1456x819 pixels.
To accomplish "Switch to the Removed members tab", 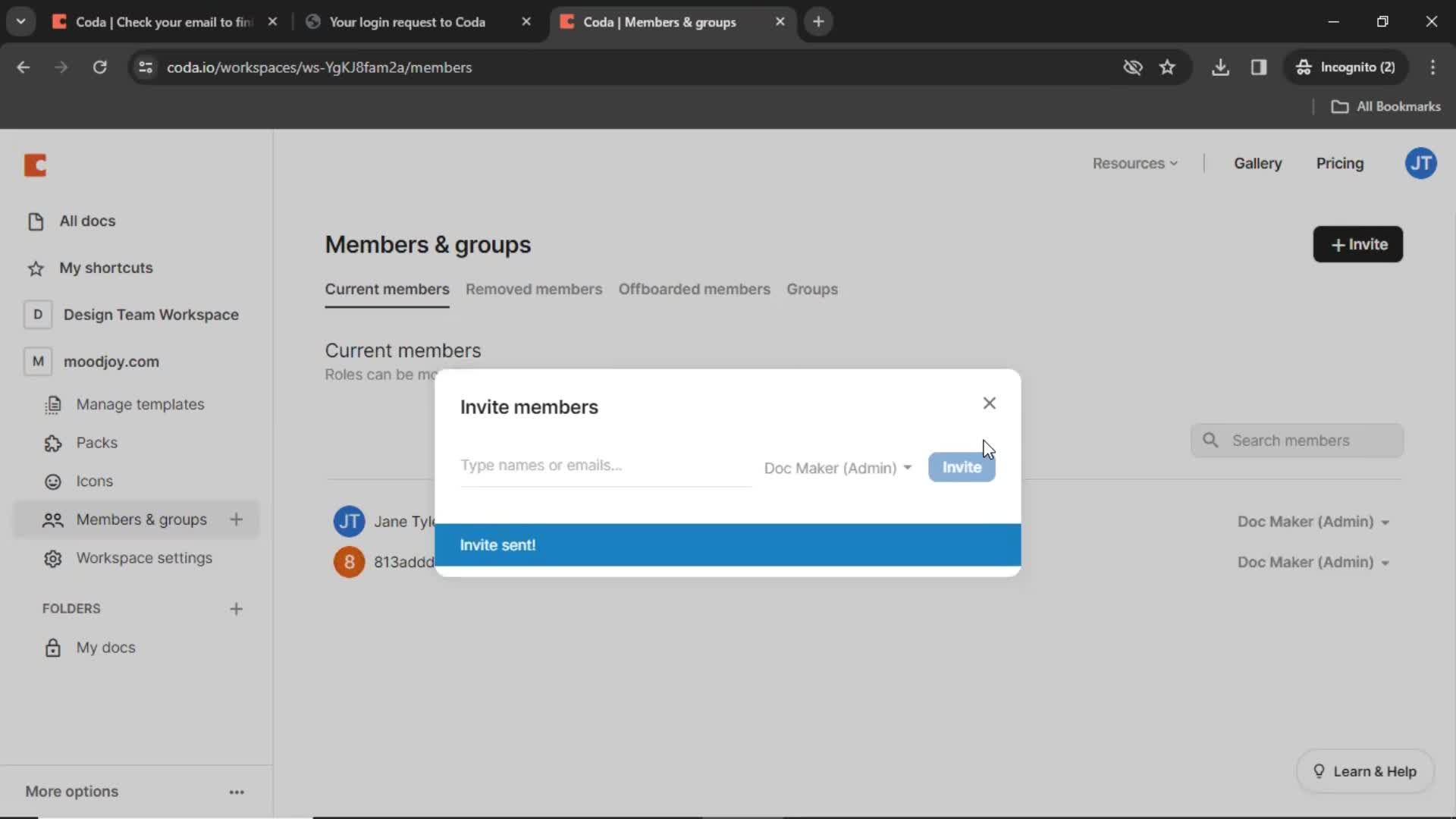I will click(x=533, y=289).
